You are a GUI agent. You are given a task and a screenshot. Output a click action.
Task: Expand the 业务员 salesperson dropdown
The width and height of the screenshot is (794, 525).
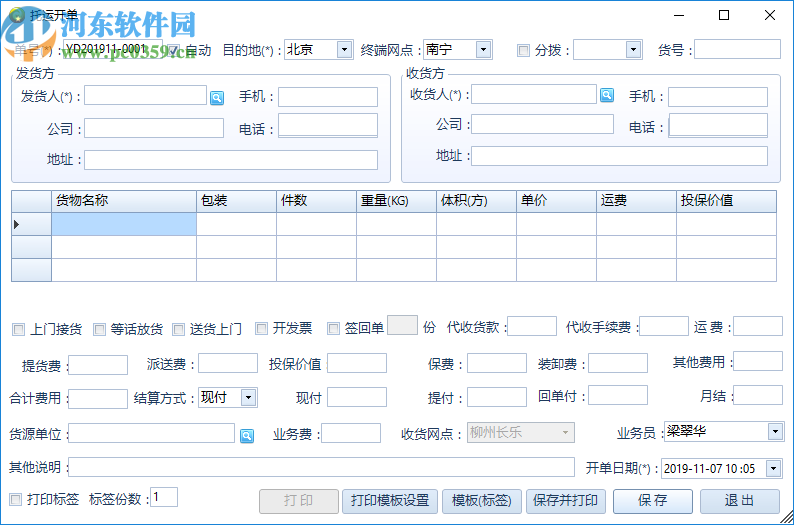coord(775,431)
